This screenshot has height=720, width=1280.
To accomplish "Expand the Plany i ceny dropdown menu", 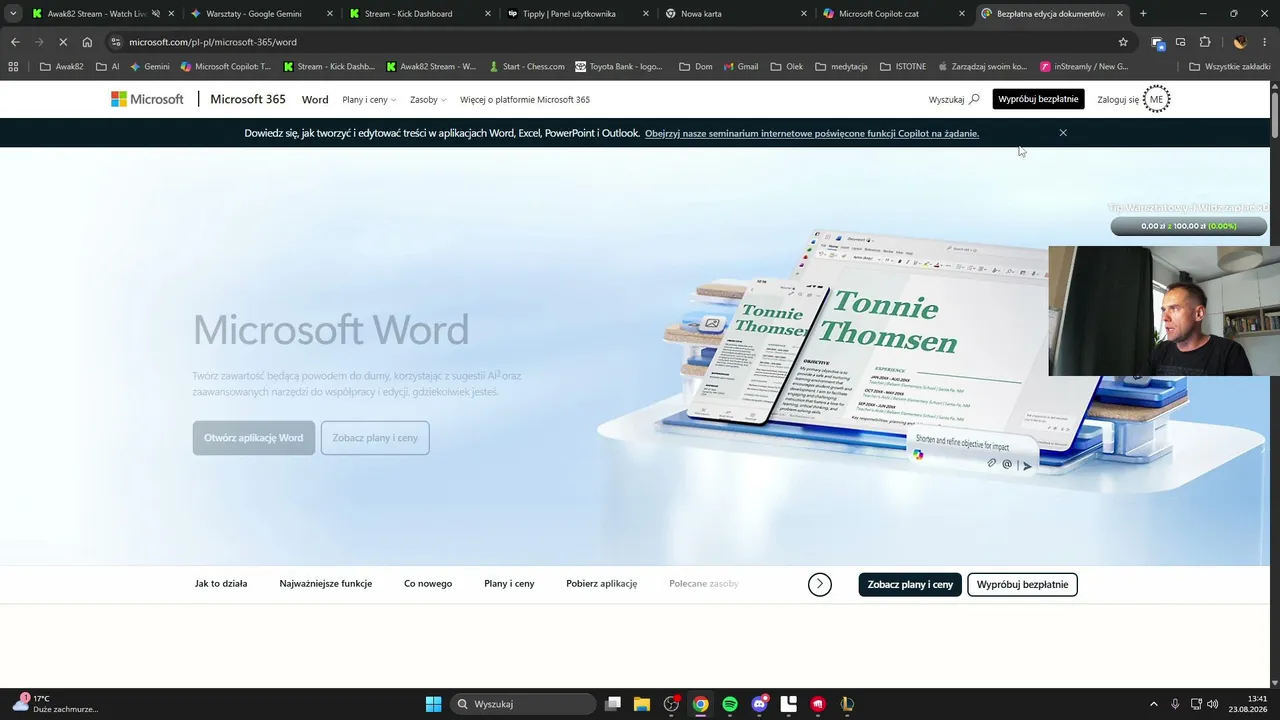I will coord(369,100).
